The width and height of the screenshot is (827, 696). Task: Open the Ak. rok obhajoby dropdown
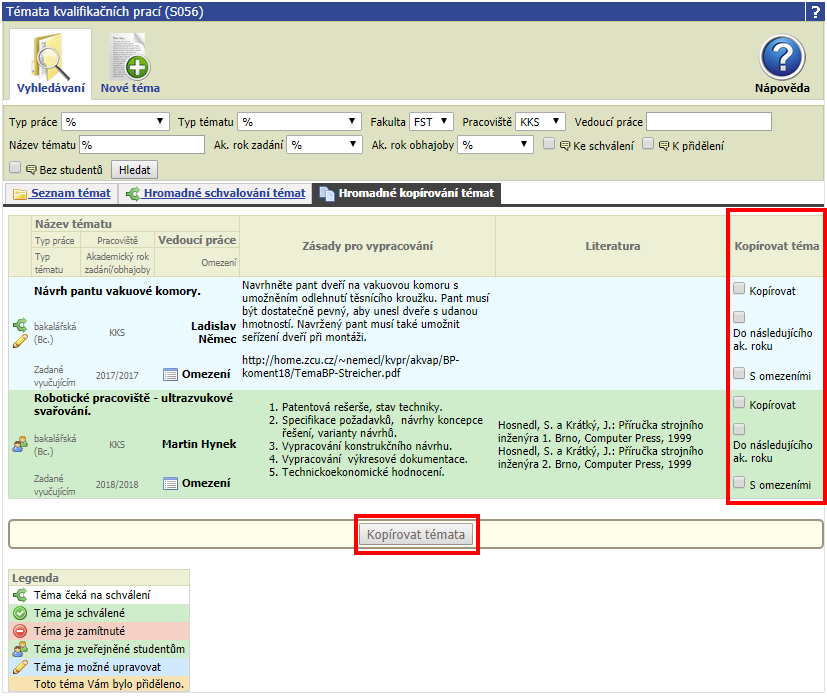point(495,145)
